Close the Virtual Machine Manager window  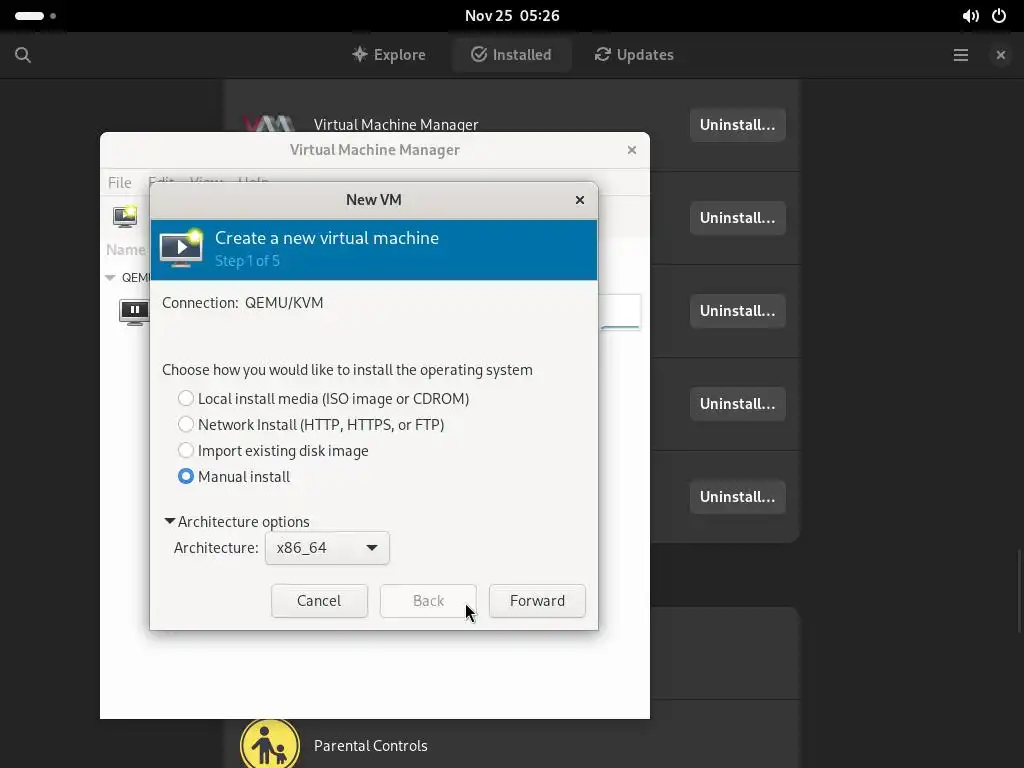pos(632,150)
